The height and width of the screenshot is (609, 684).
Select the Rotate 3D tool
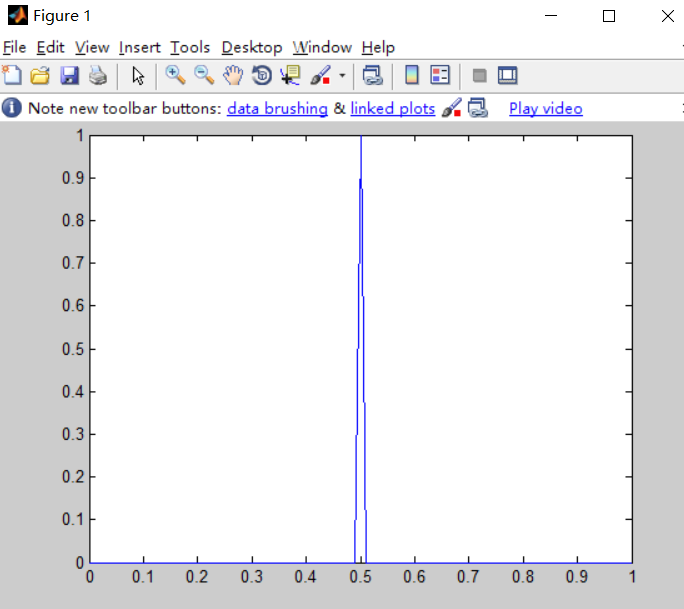262,75
